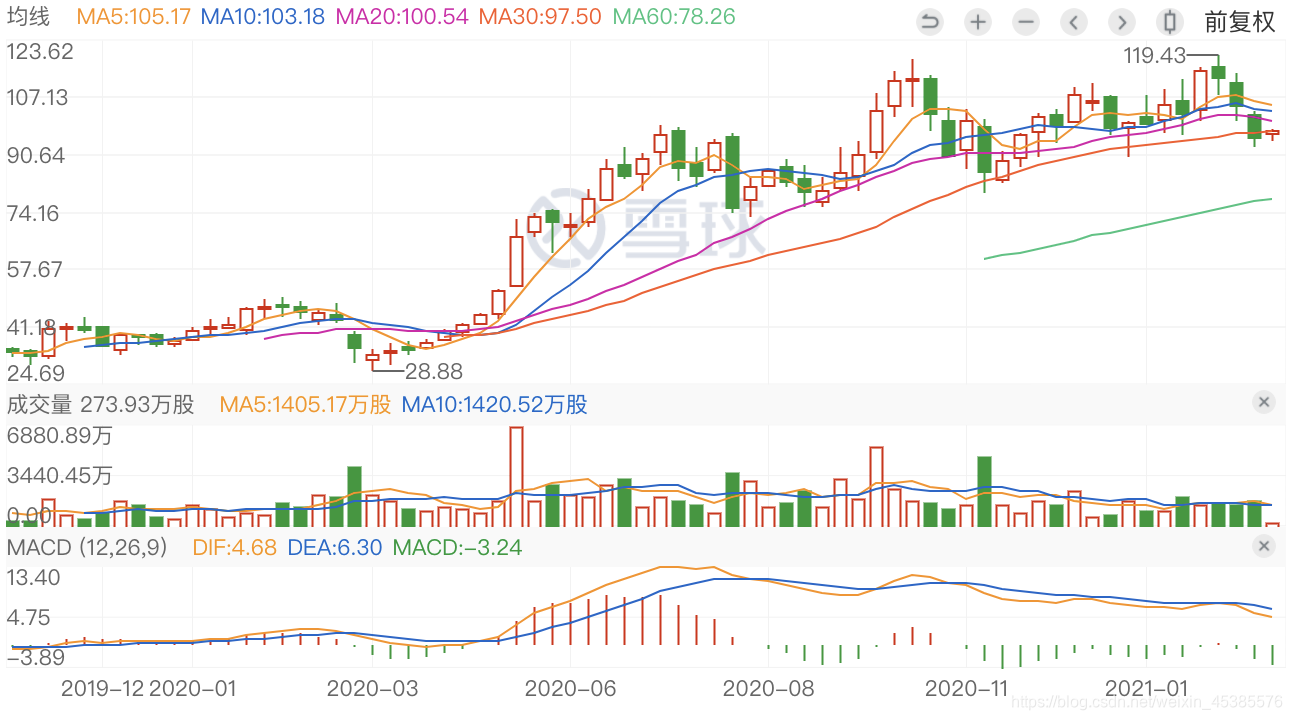Click the 123.62 price axis label
The width and height of the screenshot is (1292, 720).
point(40,51)
